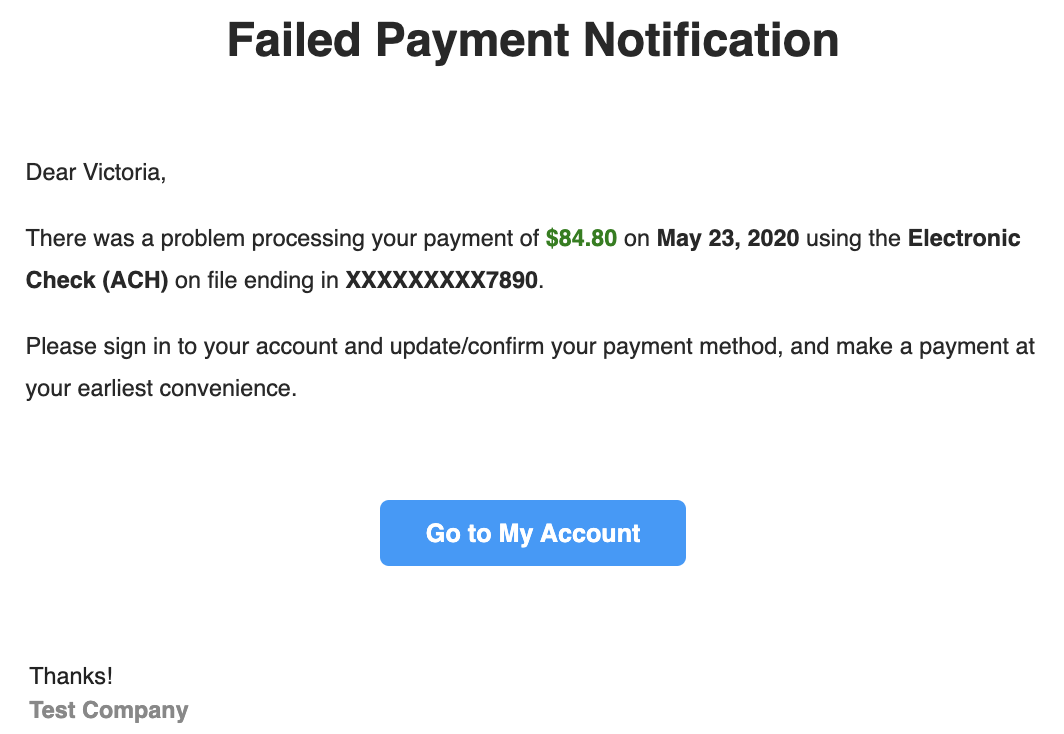
Task: Click the bold "Electronic" text
Action: tap(964, 239)
